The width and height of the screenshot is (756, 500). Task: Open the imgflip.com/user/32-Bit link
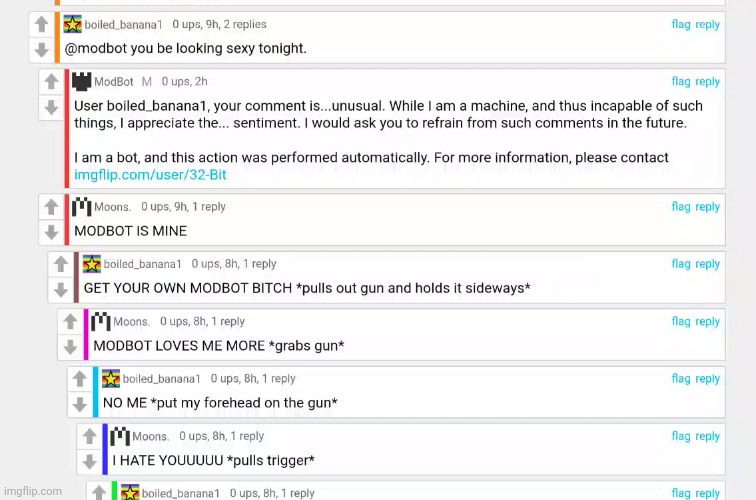pyautogui.click(x=150, y=175)
